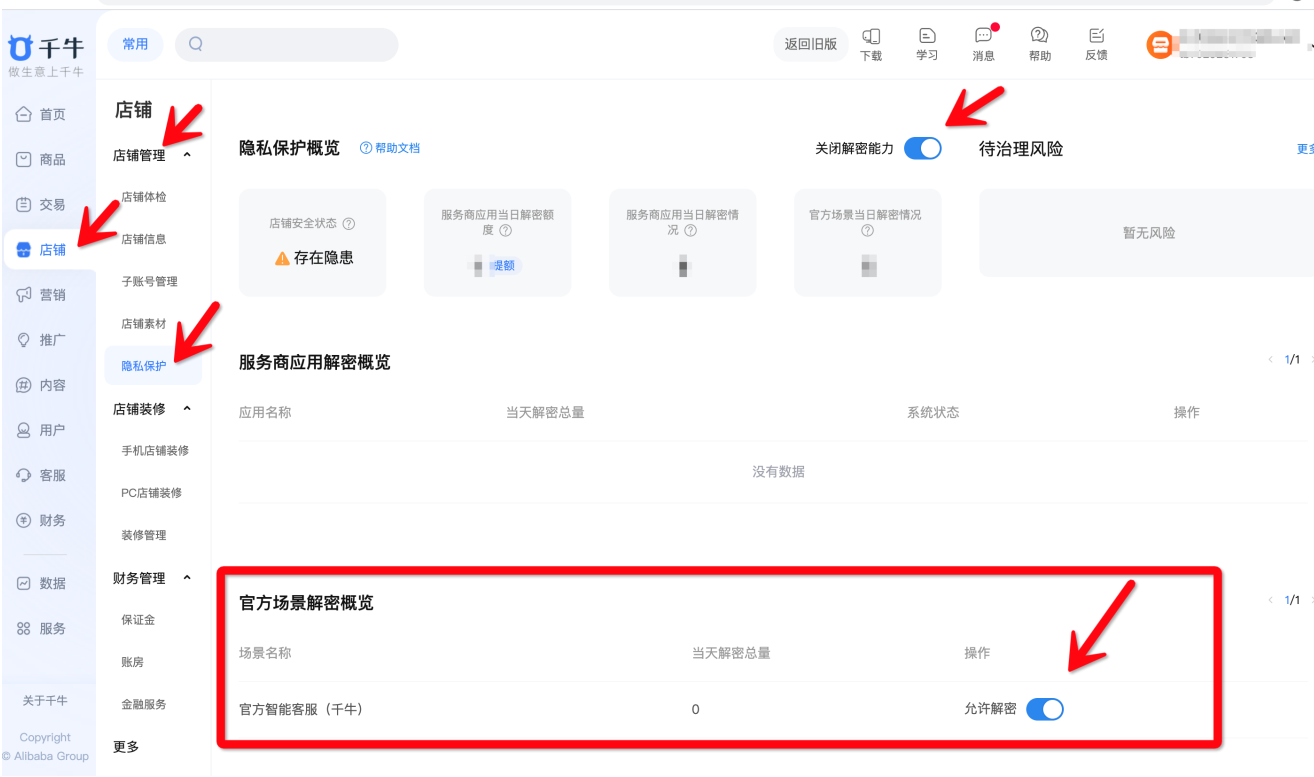This screenshot has height=777, width=1314.
Task: Open 店铺信息
Action: point(144,239)
